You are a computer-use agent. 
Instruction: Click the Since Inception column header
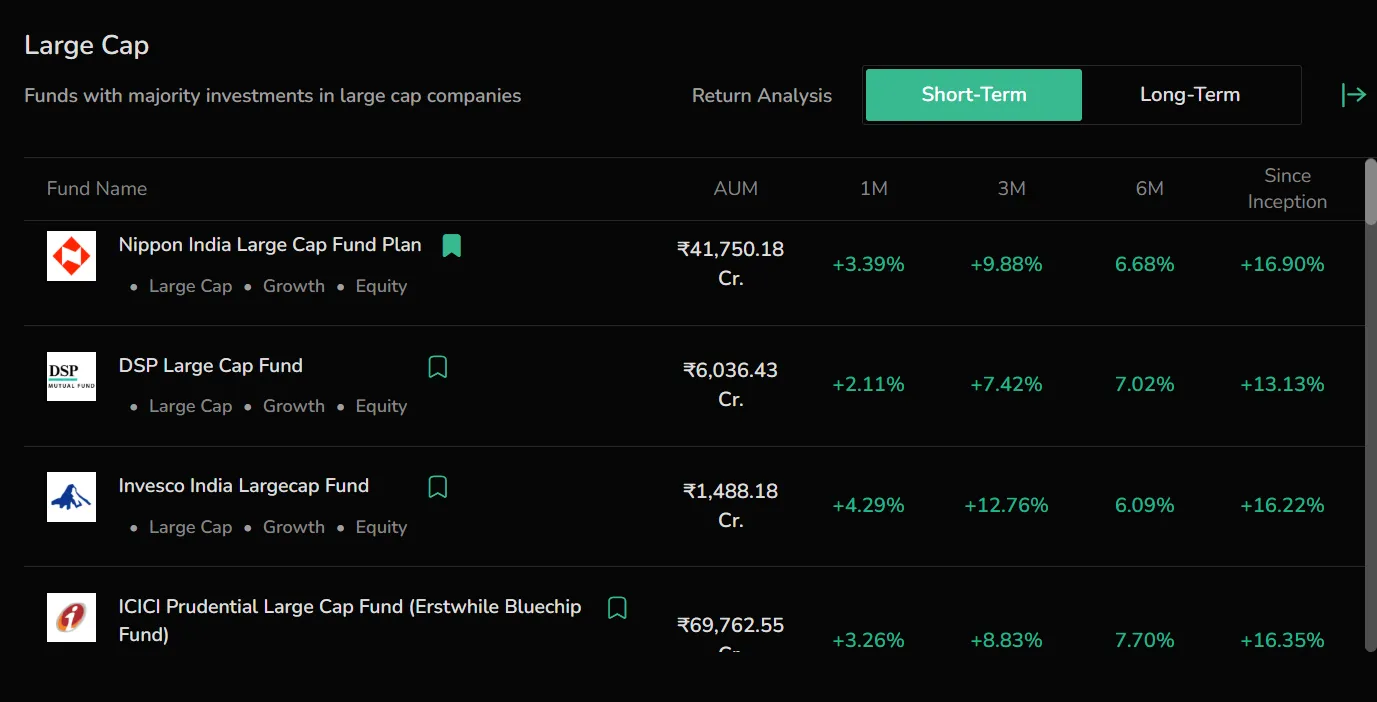(x=1287, y=188)
